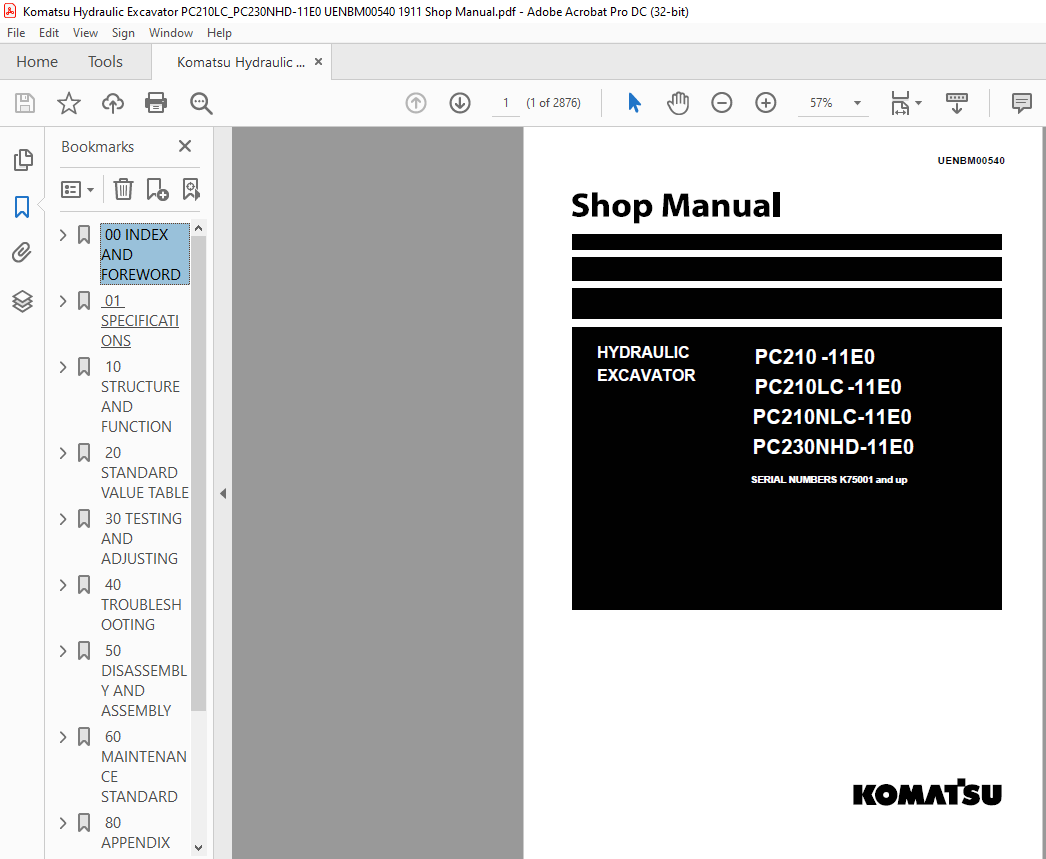Click the bookmarks panel scrollbar thumb

[x=198, y=473]
